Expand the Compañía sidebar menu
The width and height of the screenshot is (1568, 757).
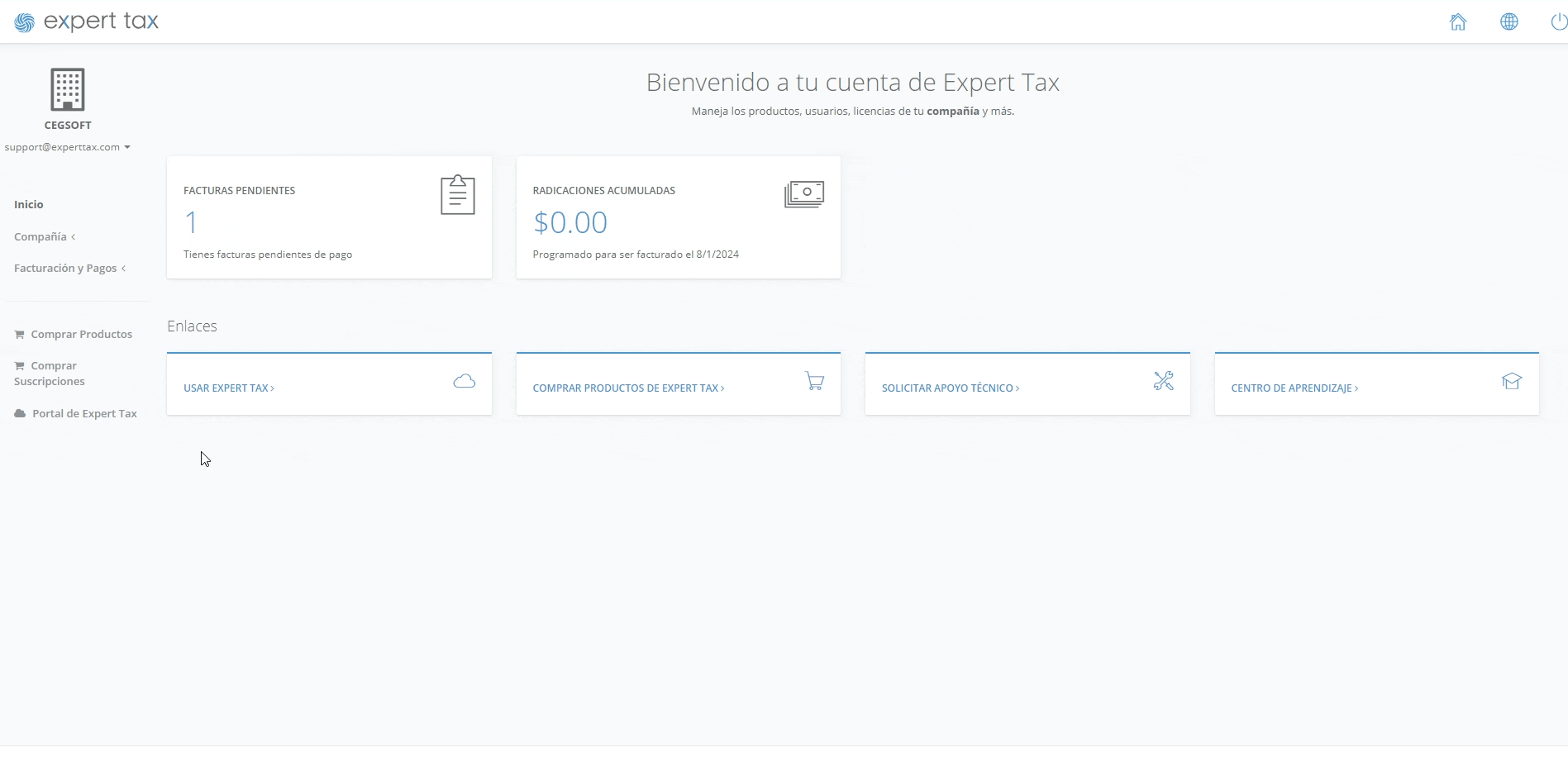point(45,237)
